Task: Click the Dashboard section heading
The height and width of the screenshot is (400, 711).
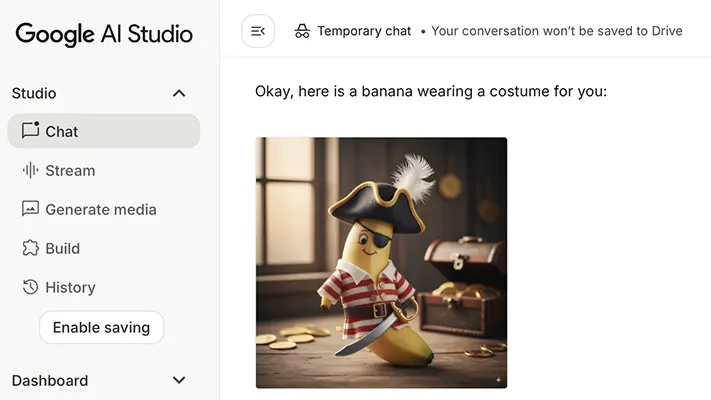Action: [50, 380]
